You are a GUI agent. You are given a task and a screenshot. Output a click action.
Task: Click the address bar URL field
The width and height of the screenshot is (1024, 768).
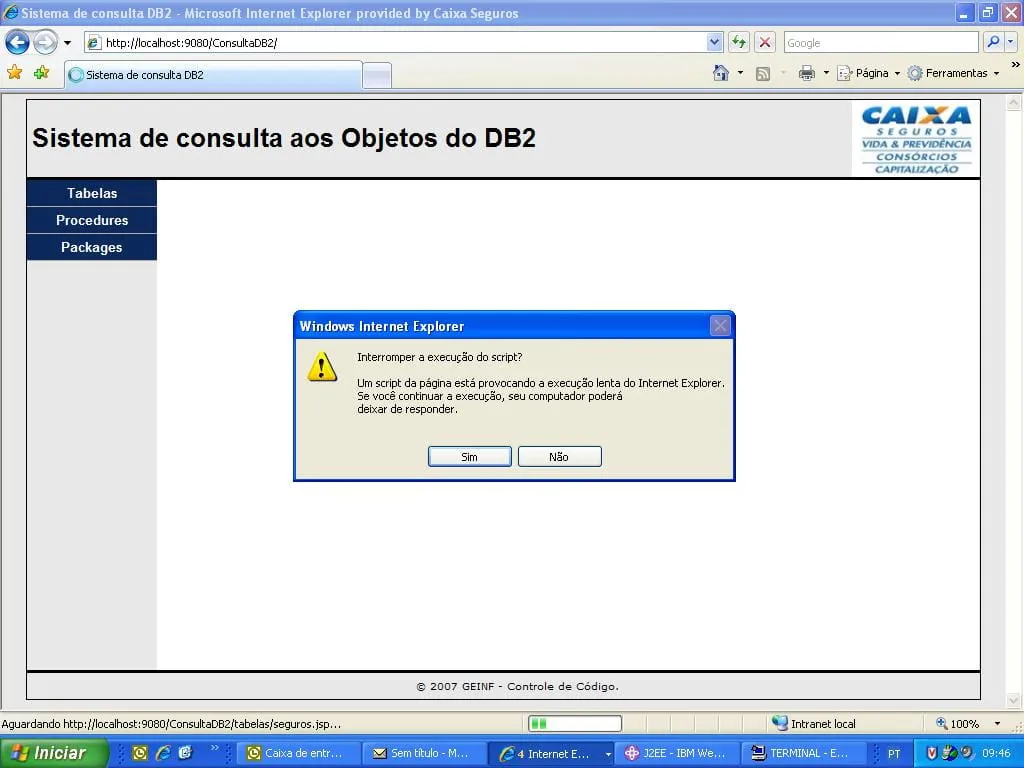tap(395, 43)
